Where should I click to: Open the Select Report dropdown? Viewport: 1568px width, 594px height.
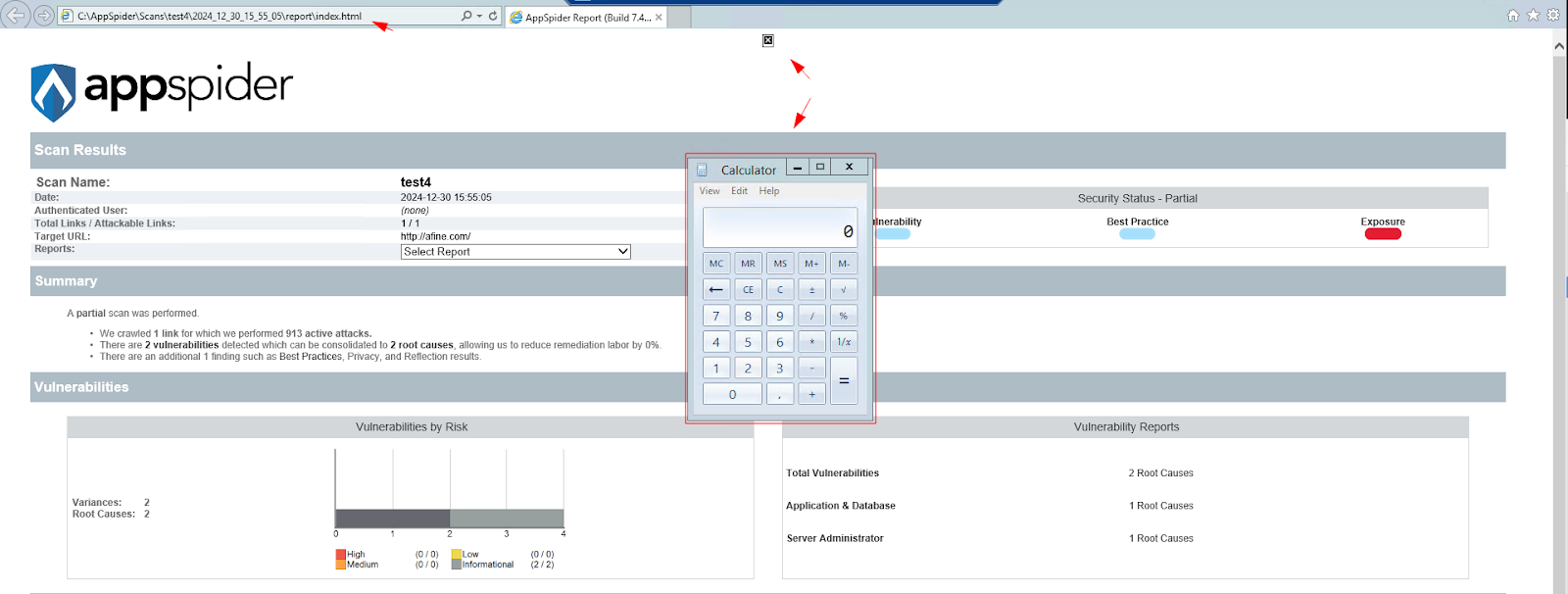tap(515, 252)
